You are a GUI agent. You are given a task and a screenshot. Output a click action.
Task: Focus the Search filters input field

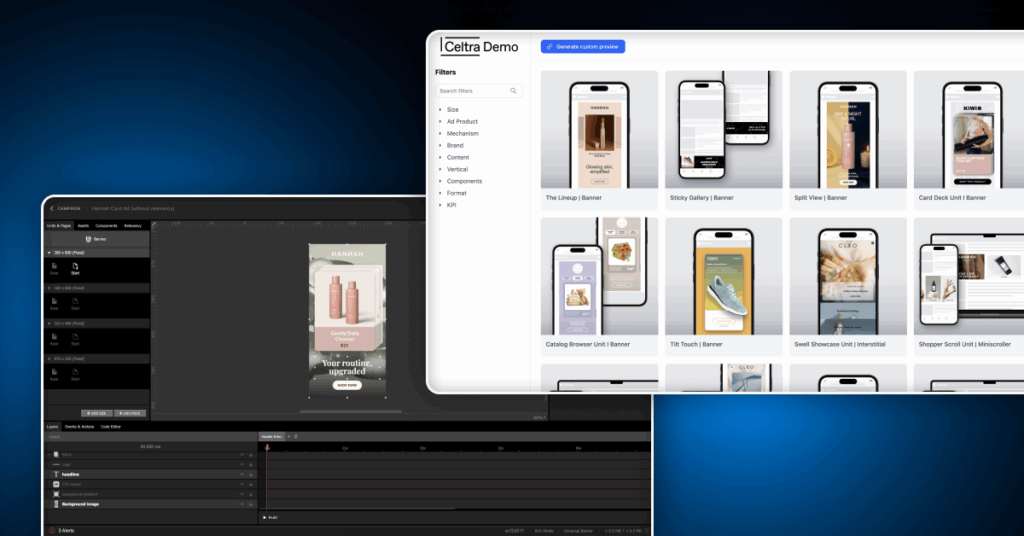click(x=479, y=91)
